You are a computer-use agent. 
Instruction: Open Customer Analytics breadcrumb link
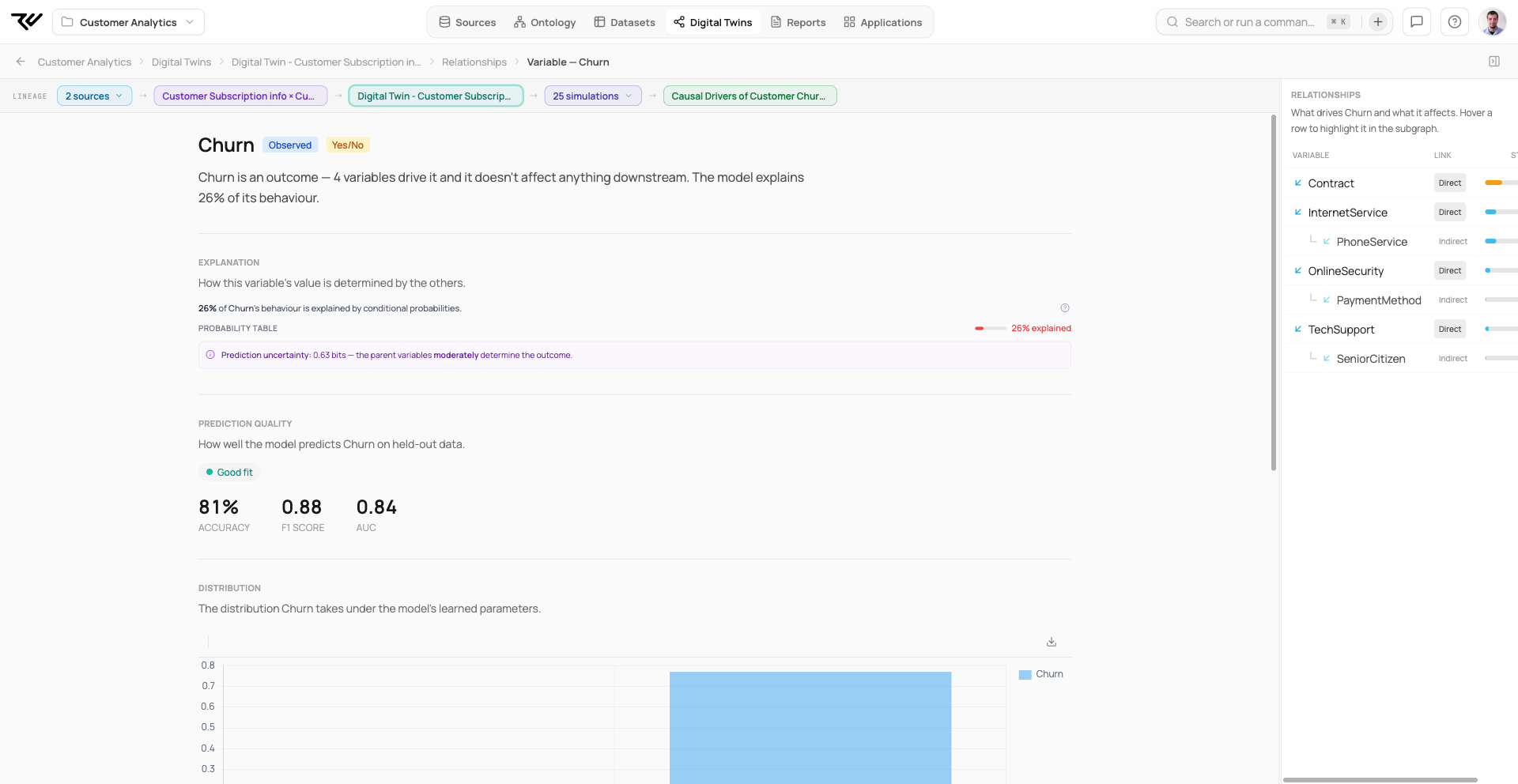85,62
